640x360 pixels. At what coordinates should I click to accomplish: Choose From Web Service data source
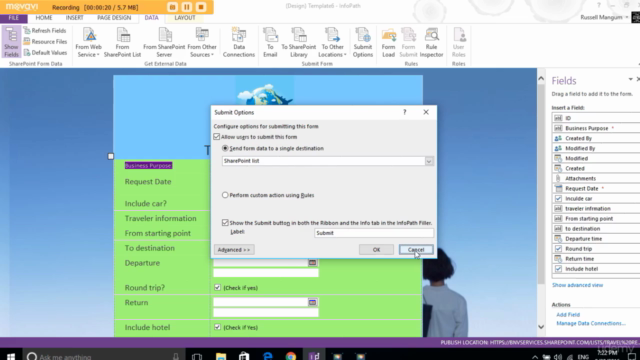pos(89,42)
